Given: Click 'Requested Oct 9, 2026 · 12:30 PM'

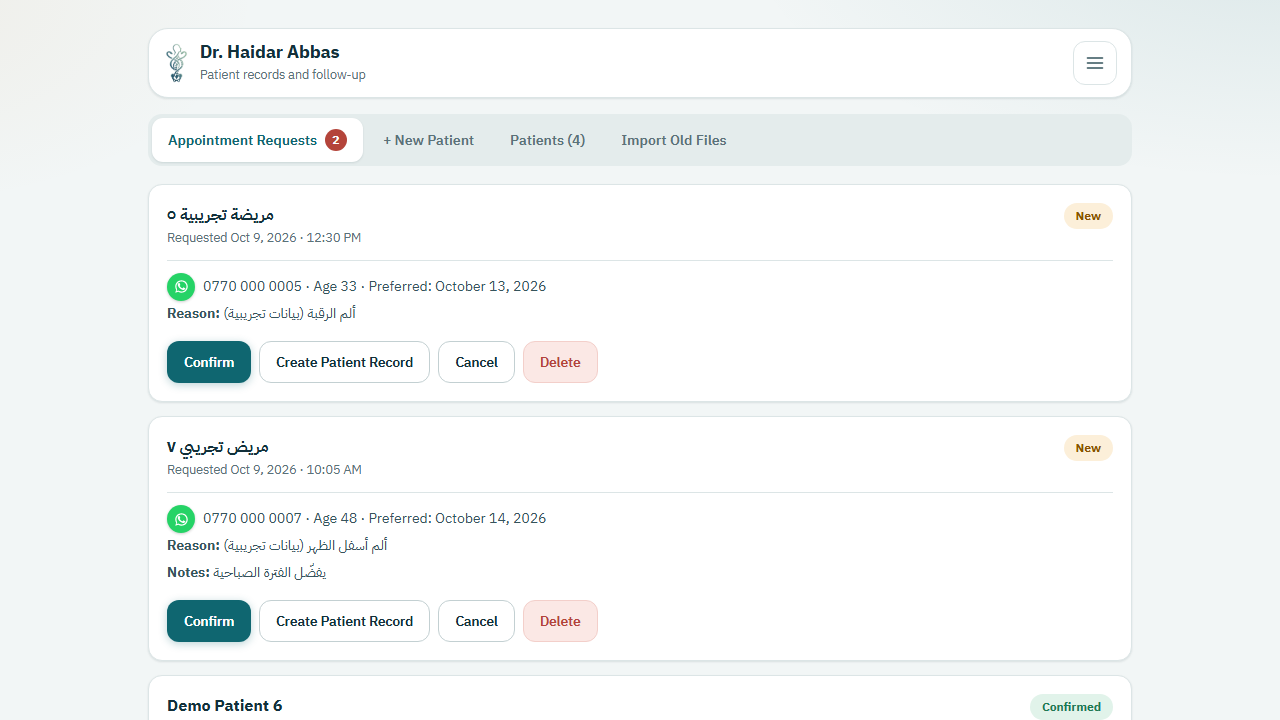Looking at the screenshot, I should (x=264, y=238).
